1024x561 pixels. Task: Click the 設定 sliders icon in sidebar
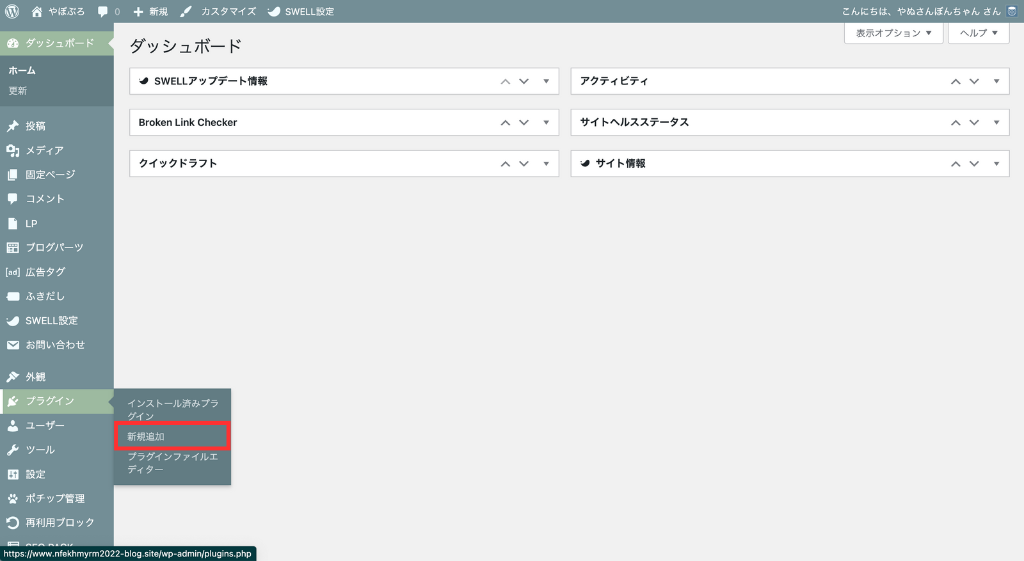point(12,474)
